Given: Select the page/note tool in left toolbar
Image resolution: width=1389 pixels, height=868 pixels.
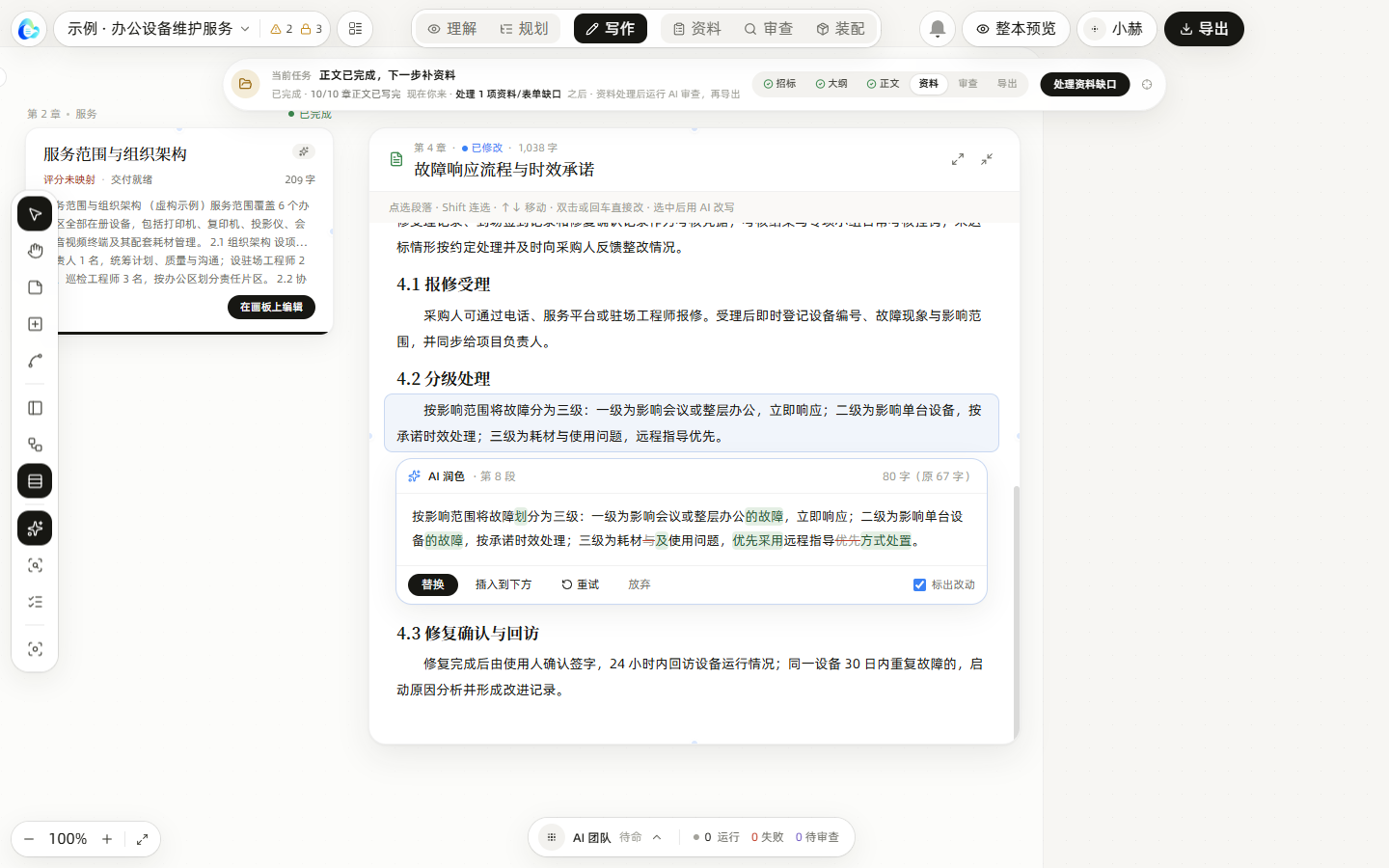Looking at the screenshot, I should point(35,287).
